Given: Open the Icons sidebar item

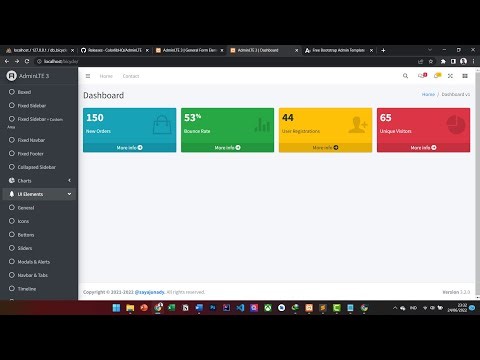Looking at the screenshot, I should (x=40, y=221).
